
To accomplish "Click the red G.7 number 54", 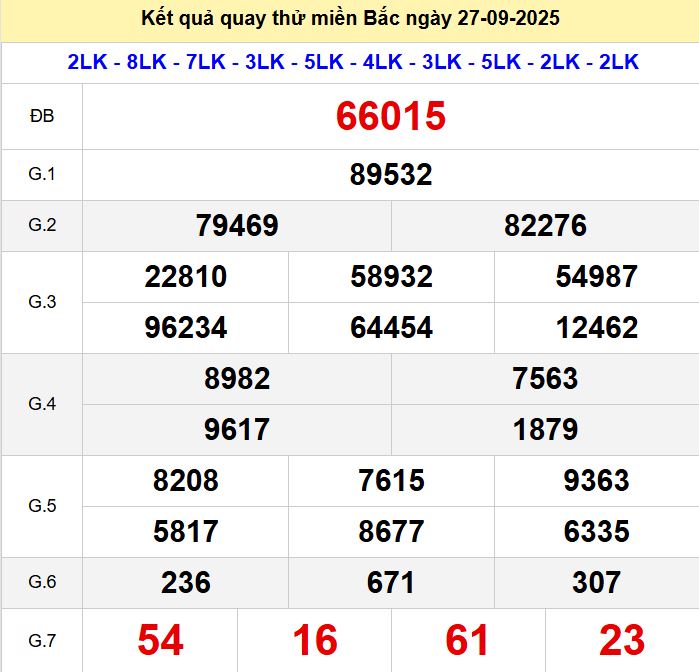I will pyautogui.click(x=160, y=640).
